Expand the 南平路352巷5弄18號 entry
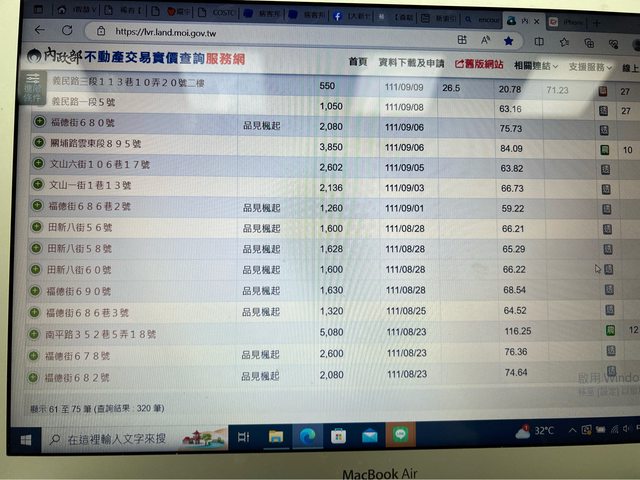This screenshot has width=640, height=480. [35, 333]
